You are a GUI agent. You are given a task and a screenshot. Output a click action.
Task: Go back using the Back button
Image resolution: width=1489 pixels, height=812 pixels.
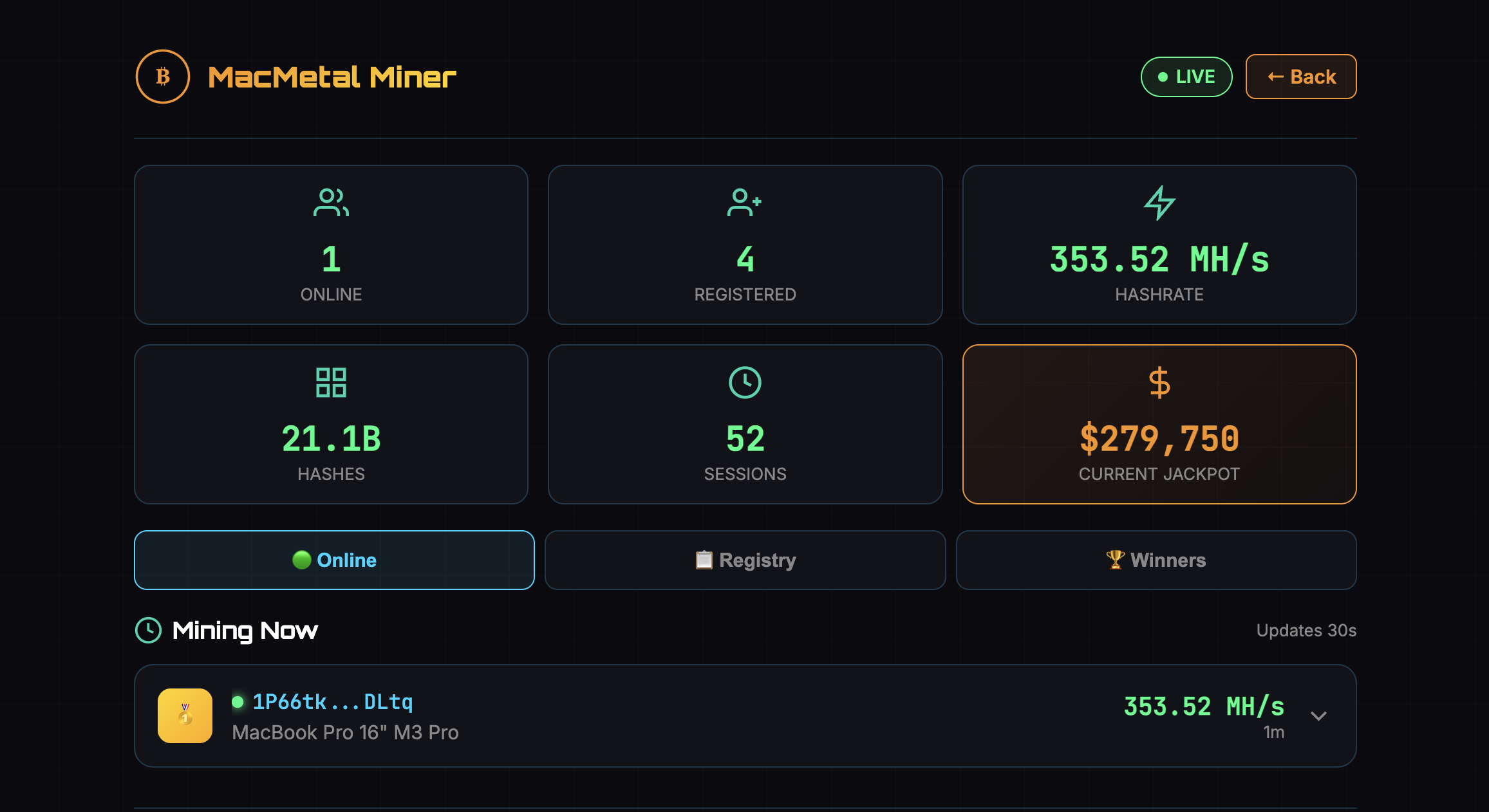click(x=1301, y=77)
